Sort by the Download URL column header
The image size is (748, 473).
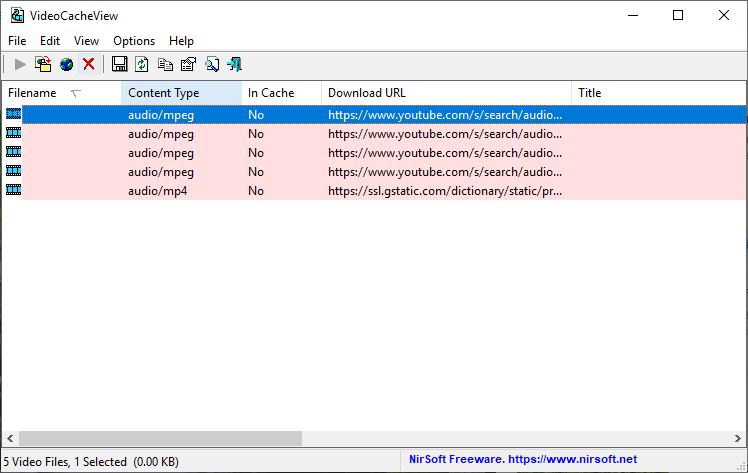[447, 93]
